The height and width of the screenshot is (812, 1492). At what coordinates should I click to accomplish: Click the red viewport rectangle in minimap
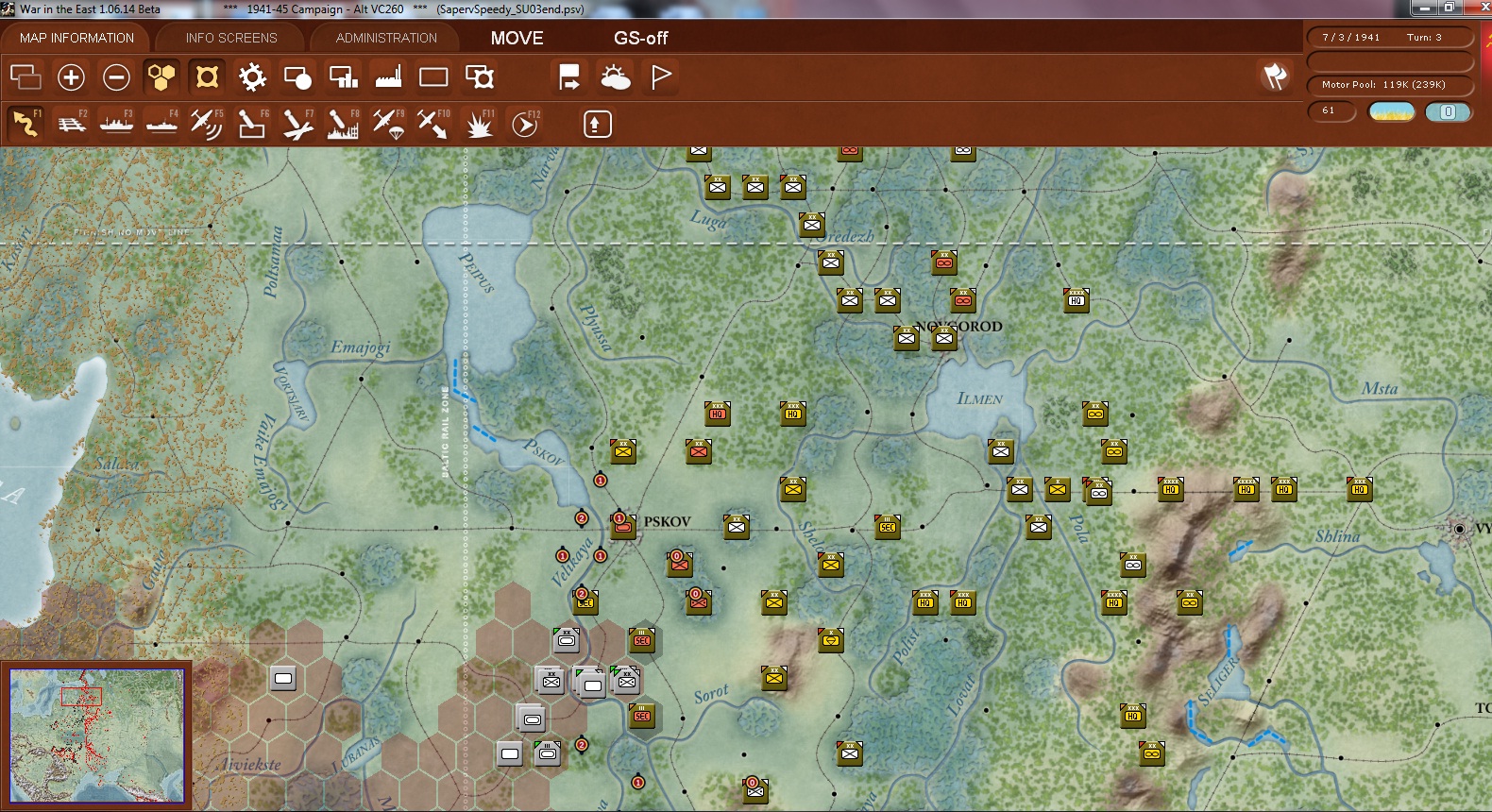pyautogui.click(x=81, y=697)
